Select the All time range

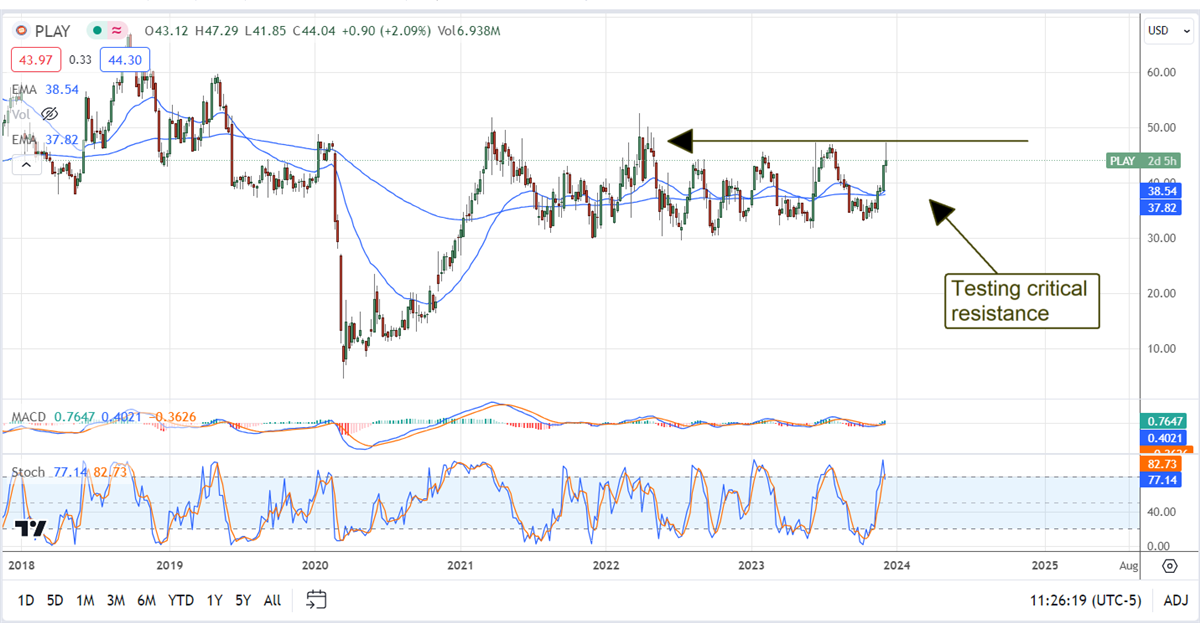pyautogui.click(x=272, y=600)
